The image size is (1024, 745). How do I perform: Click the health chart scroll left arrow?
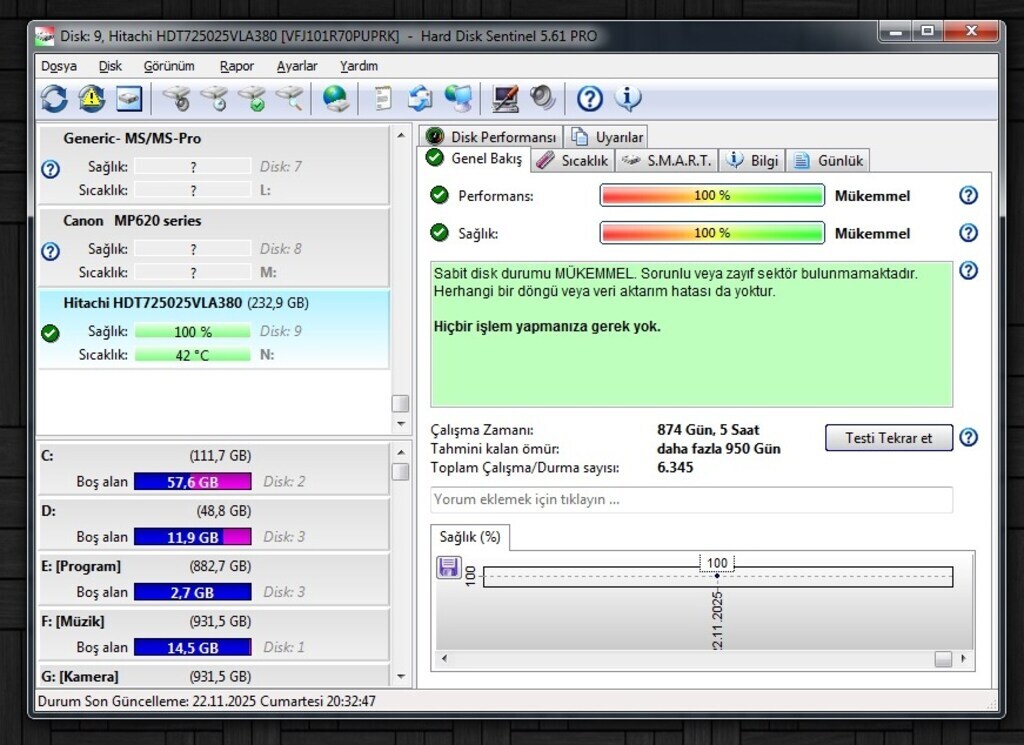[445, 658]
